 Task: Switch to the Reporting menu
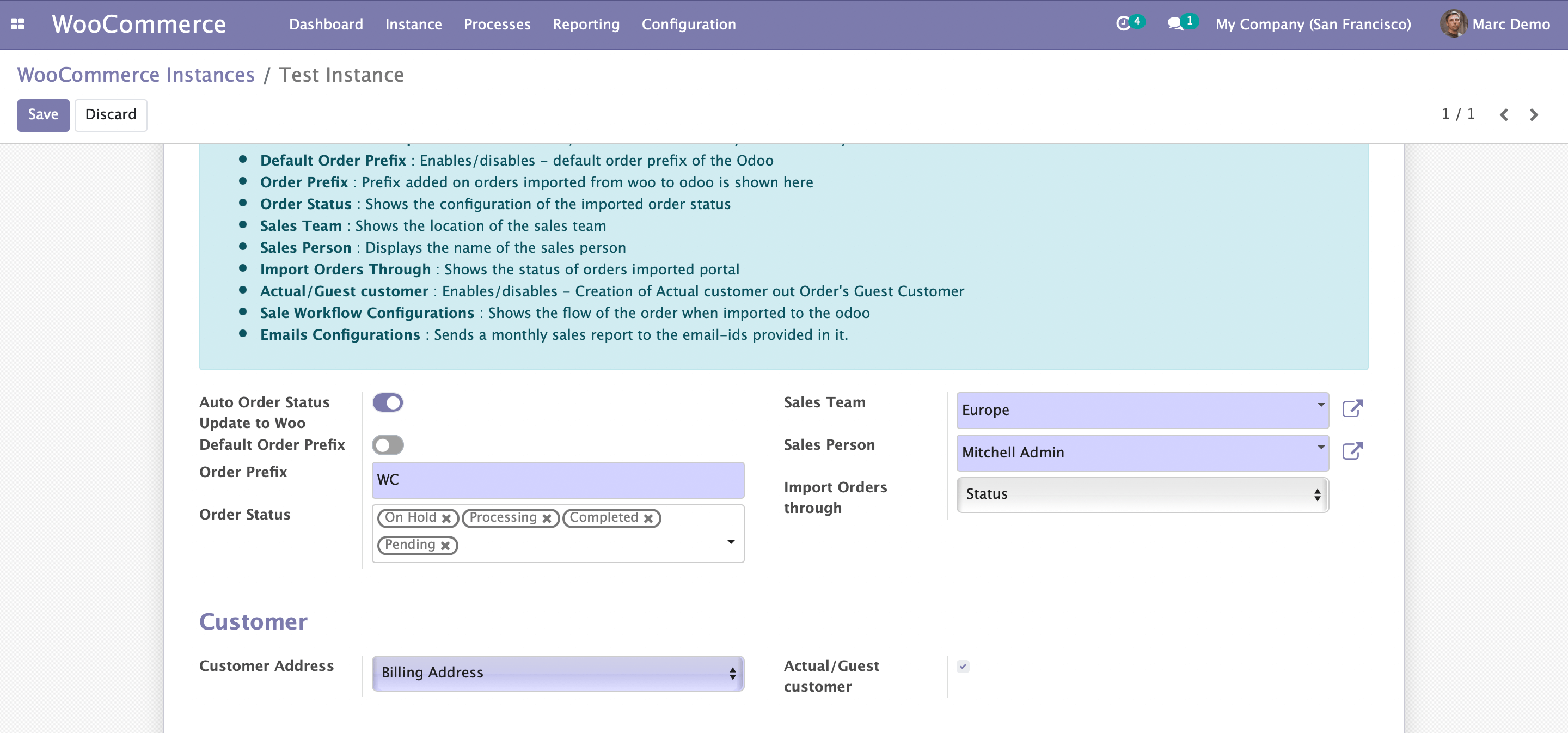coord(586,25)
